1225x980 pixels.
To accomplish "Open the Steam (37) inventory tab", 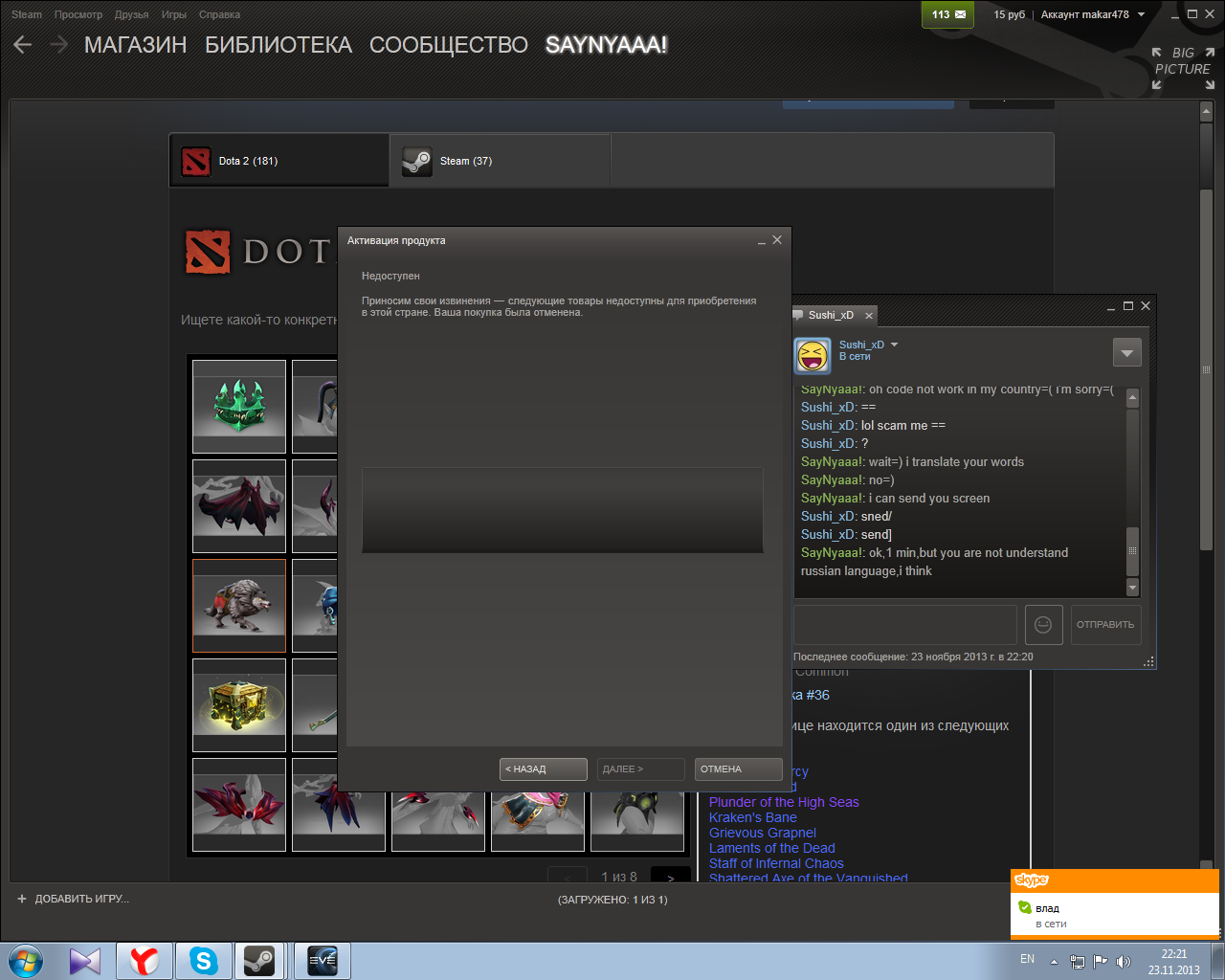I will click(x=500, y=161).
